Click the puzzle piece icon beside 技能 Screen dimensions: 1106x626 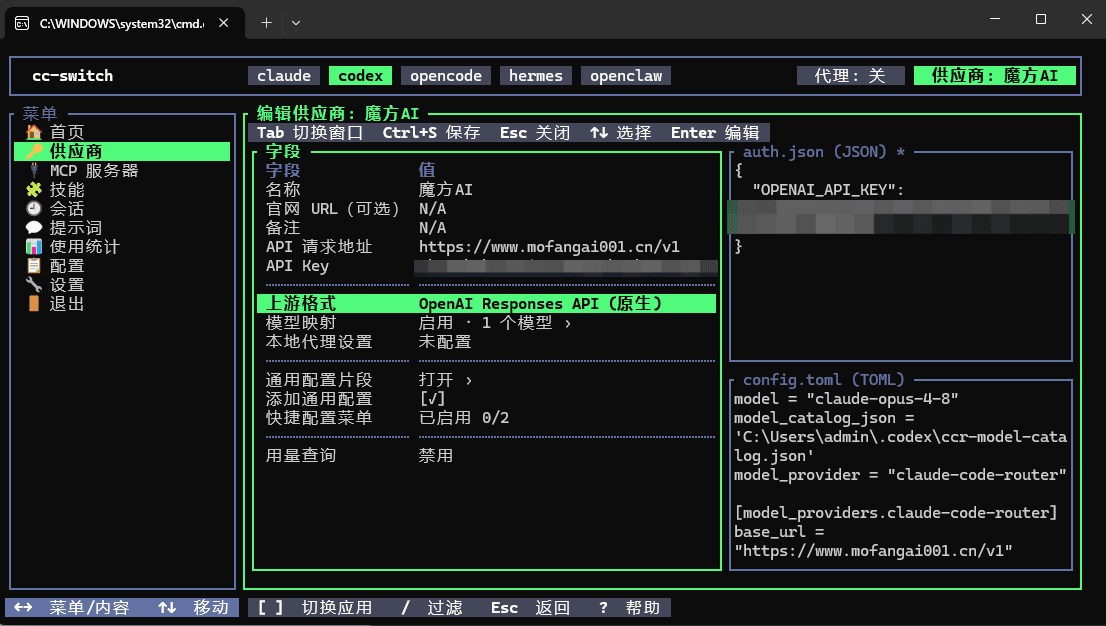[34, 189]
